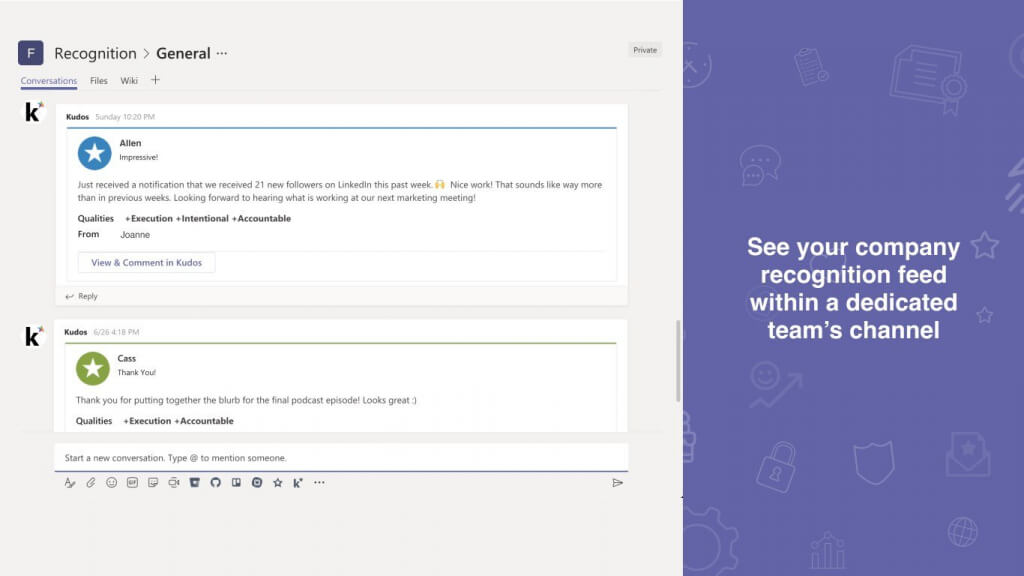The width and height of the screenshot is (1024, 576).
Task: Focus the Start a new conversation field
Action: click(342, 458)
